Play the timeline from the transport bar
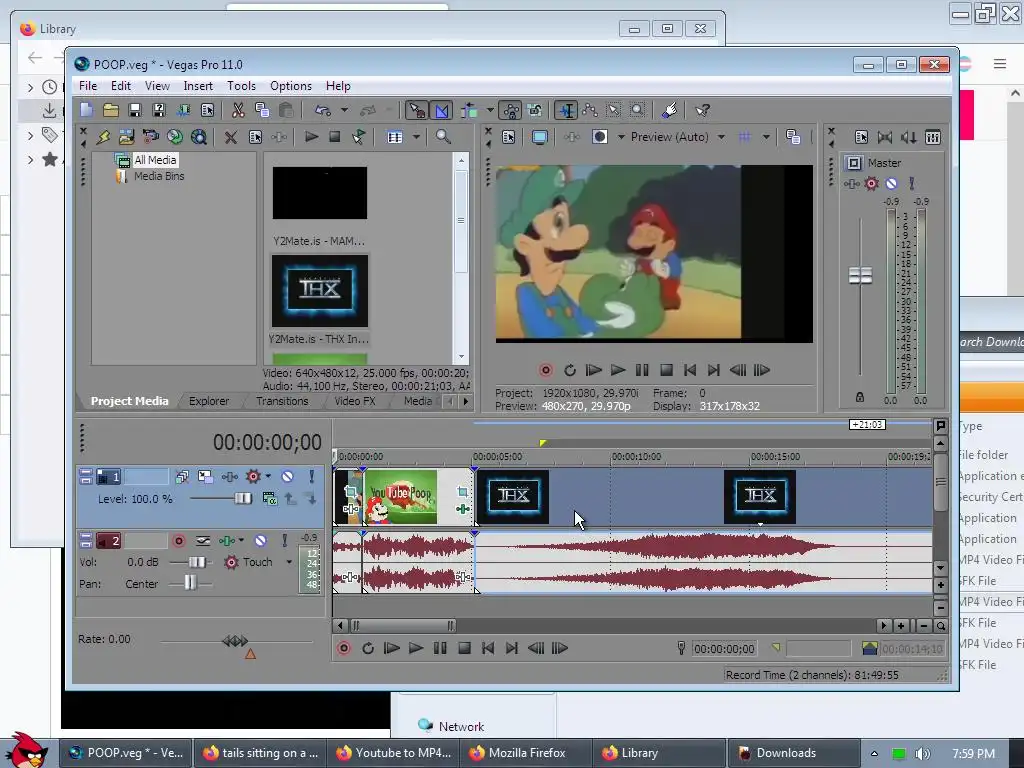 415,648
